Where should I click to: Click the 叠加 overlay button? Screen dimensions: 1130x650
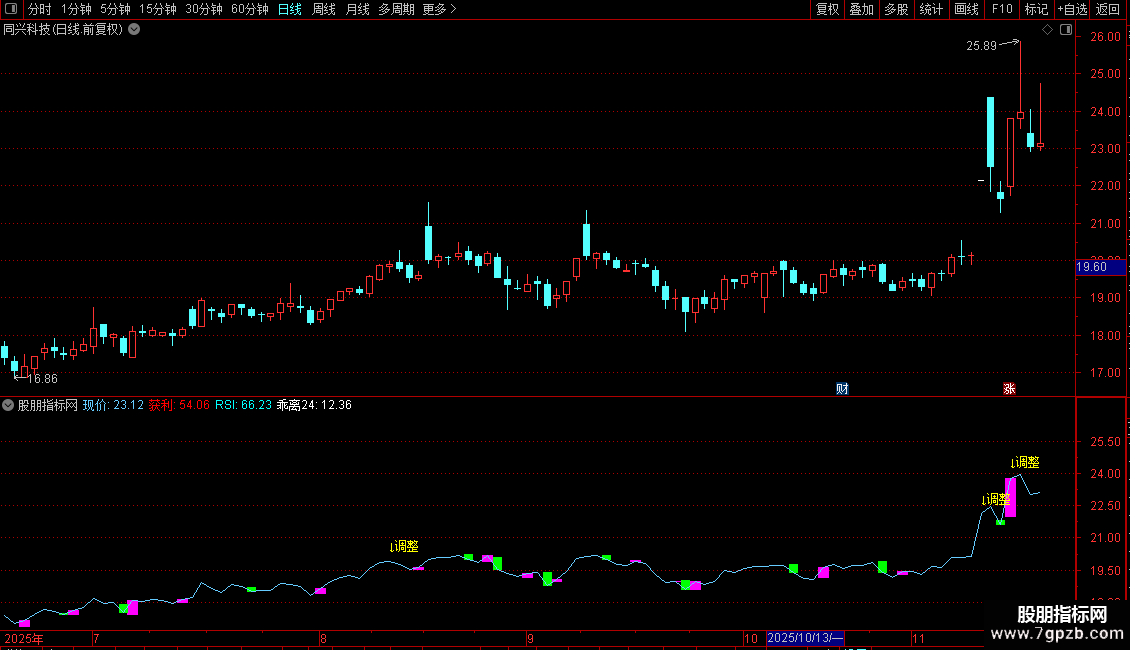pyautogui.click(x=862, y=9)
